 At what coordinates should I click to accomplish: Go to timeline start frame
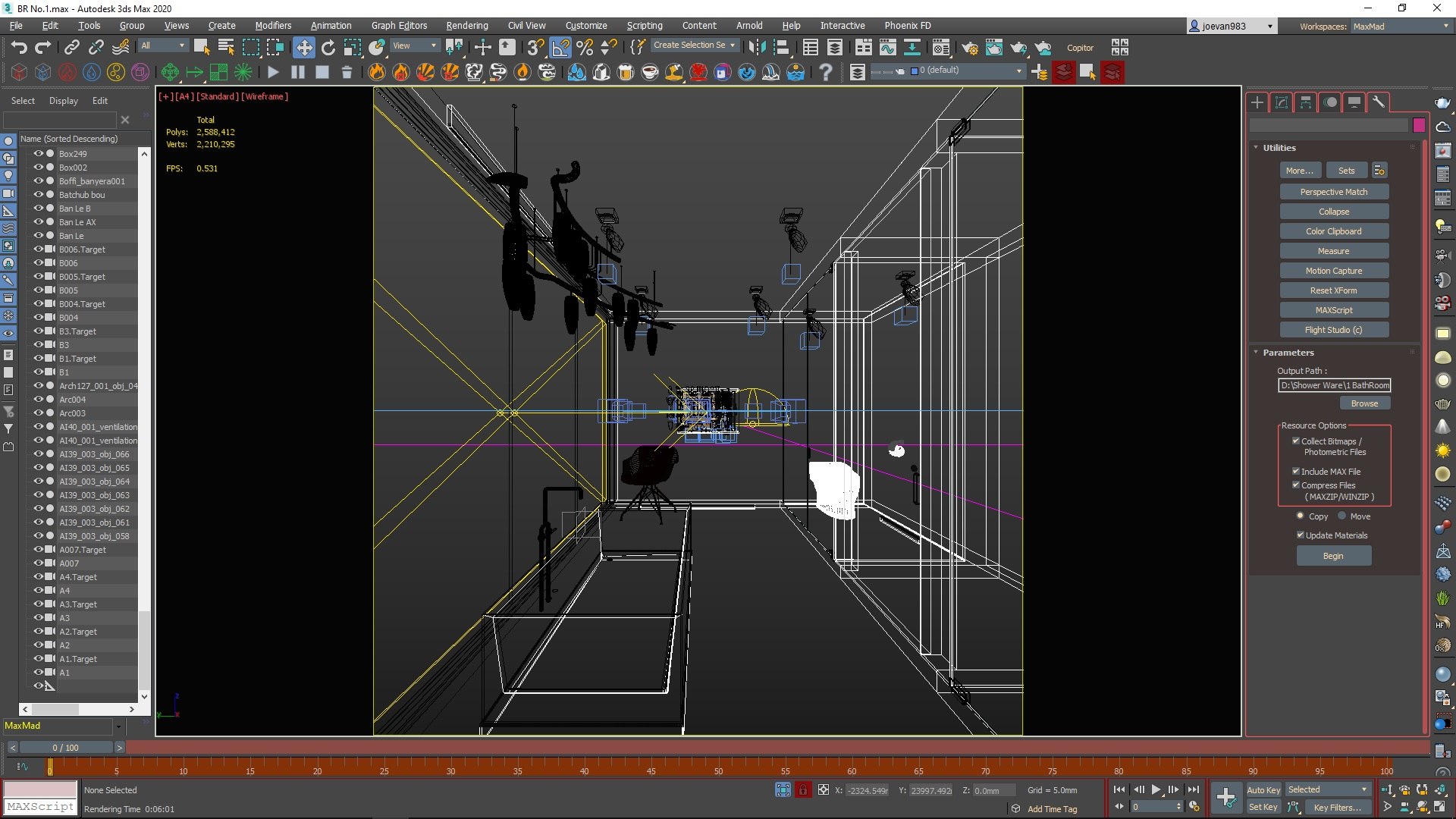click(x=1119, y=789)
